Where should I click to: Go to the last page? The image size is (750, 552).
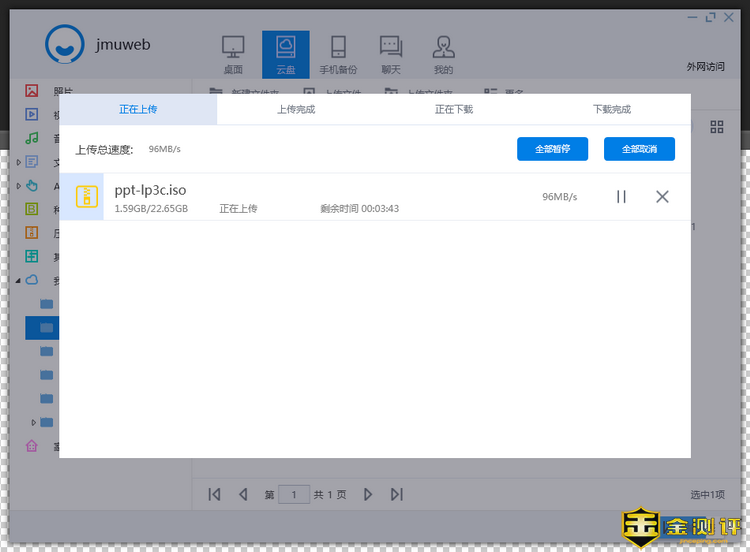coord(397,494)
